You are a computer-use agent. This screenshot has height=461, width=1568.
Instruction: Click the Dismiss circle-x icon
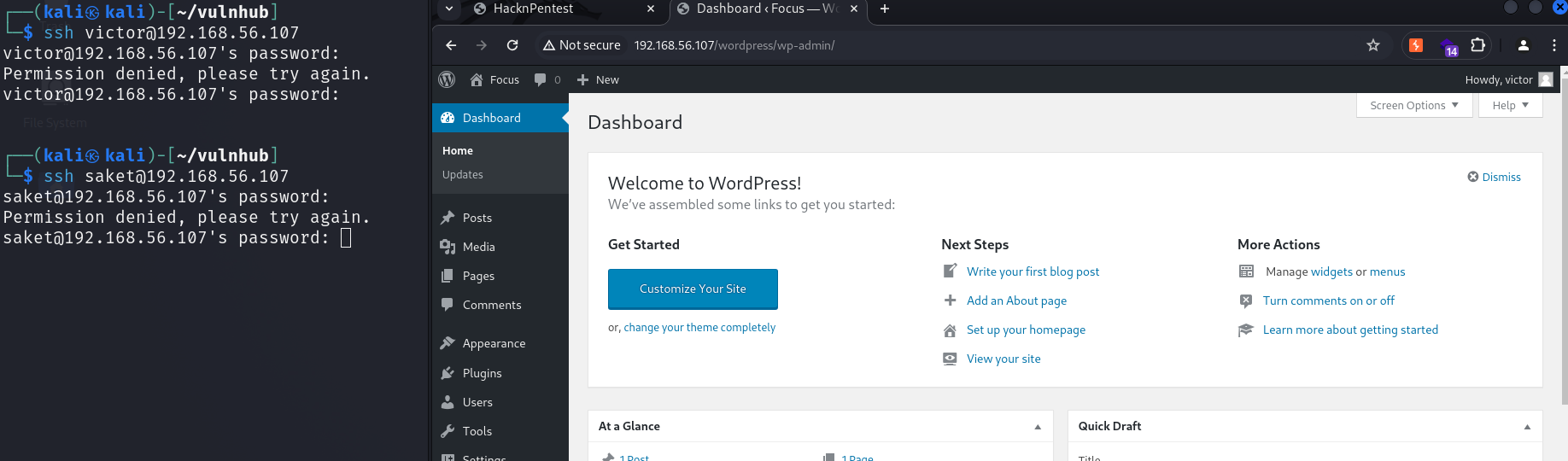point(1473,177)
